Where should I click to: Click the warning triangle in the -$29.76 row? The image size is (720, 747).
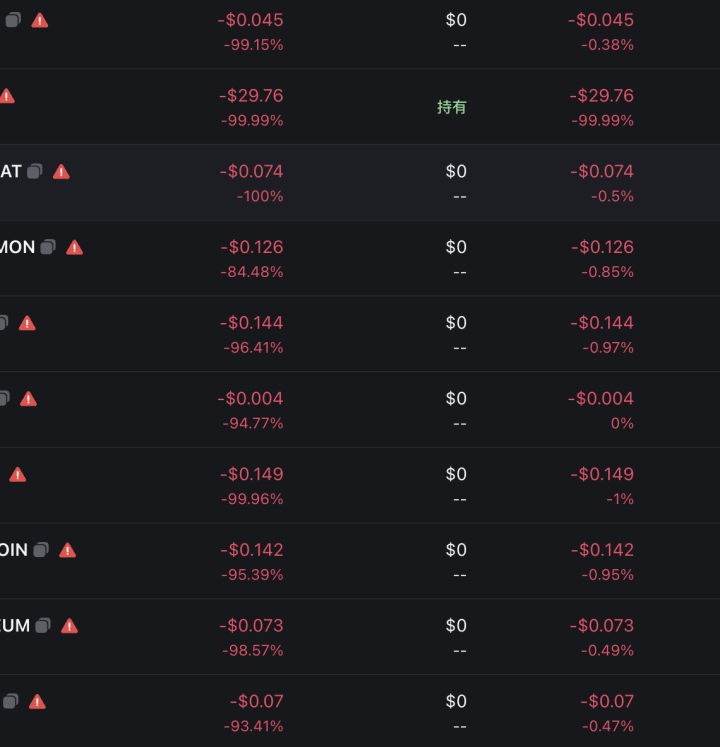[x=7, y=96]
